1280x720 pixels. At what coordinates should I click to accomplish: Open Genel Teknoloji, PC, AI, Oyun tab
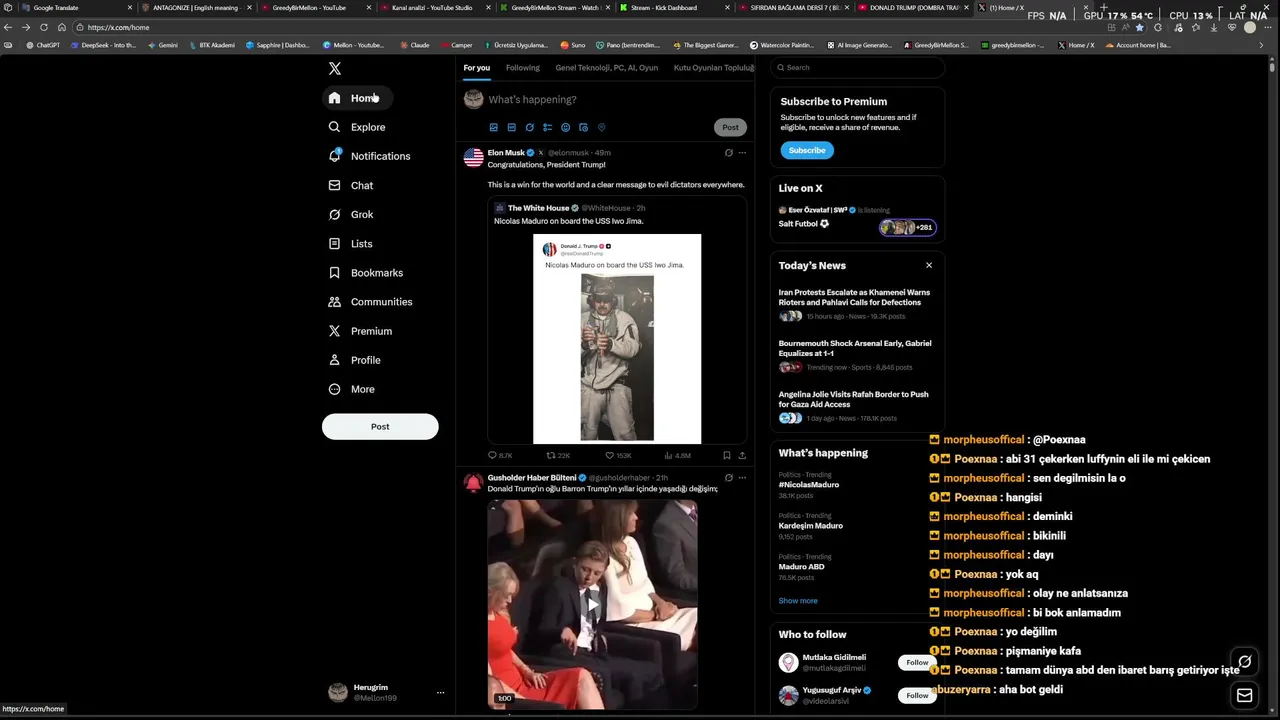[x=606, y=68]
